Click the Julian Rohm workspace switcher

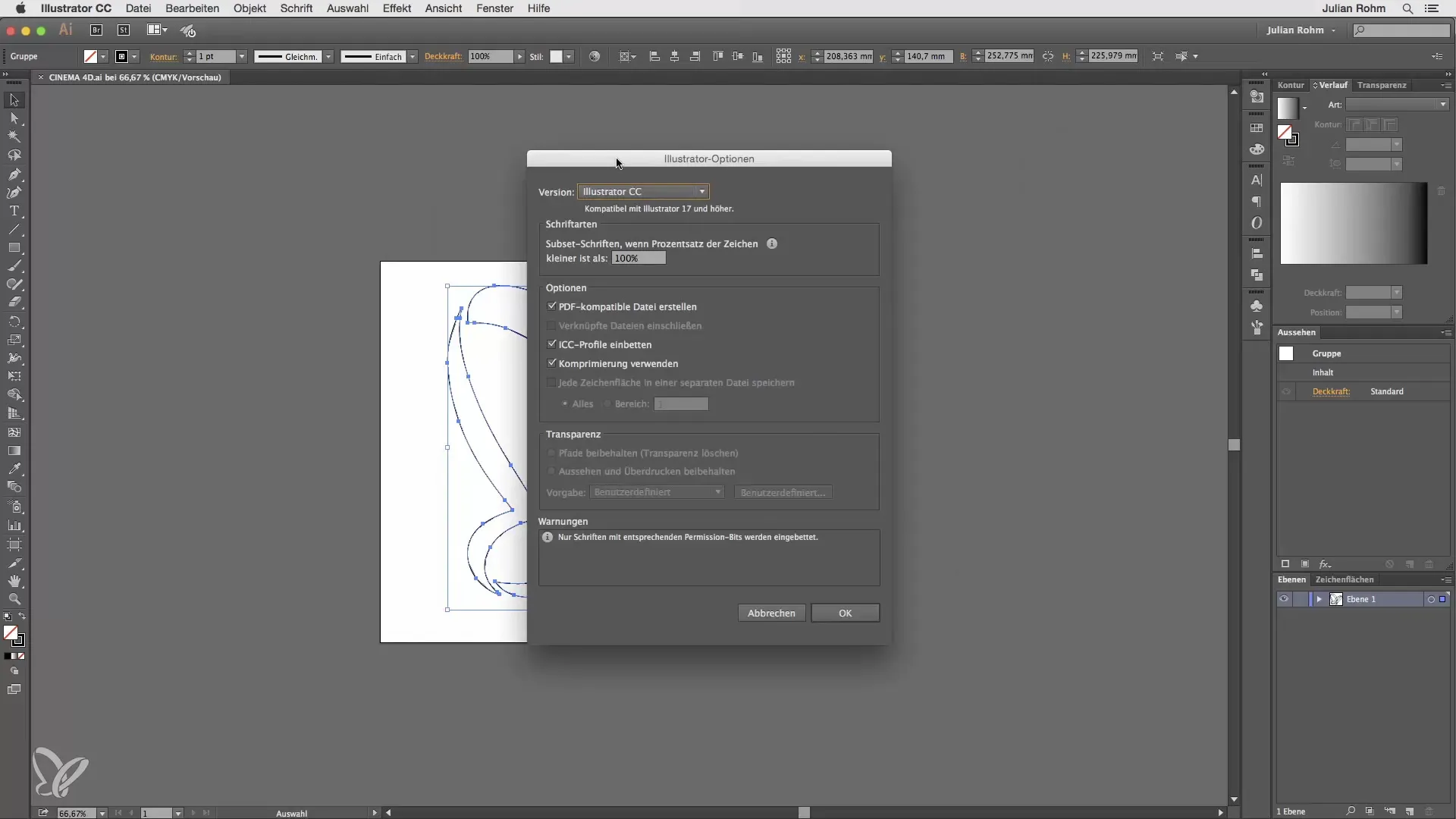pyautogui.click(x=1301, y=30)
